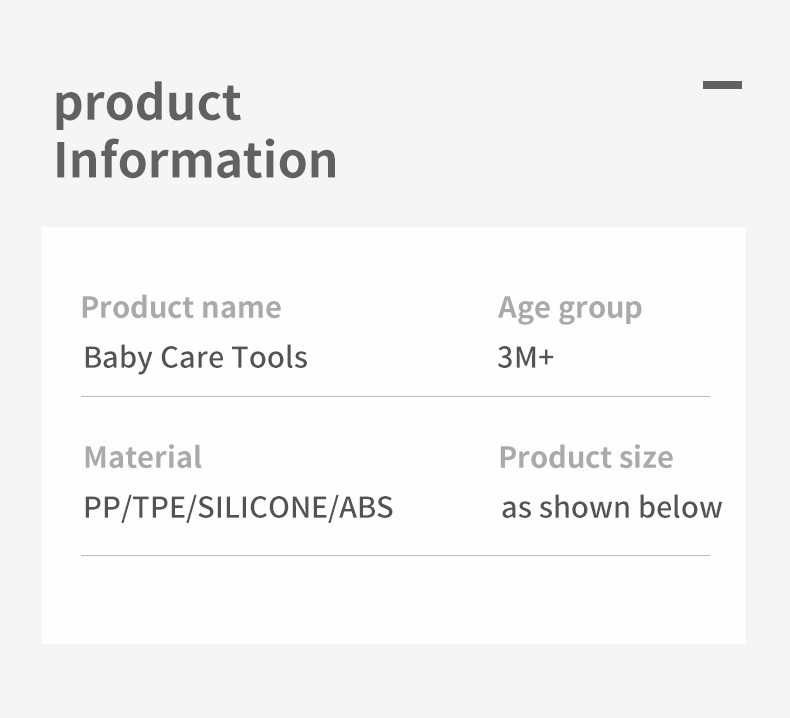Click the divider line under the material row
Screen dimensions: 790x718
(395, 555)
